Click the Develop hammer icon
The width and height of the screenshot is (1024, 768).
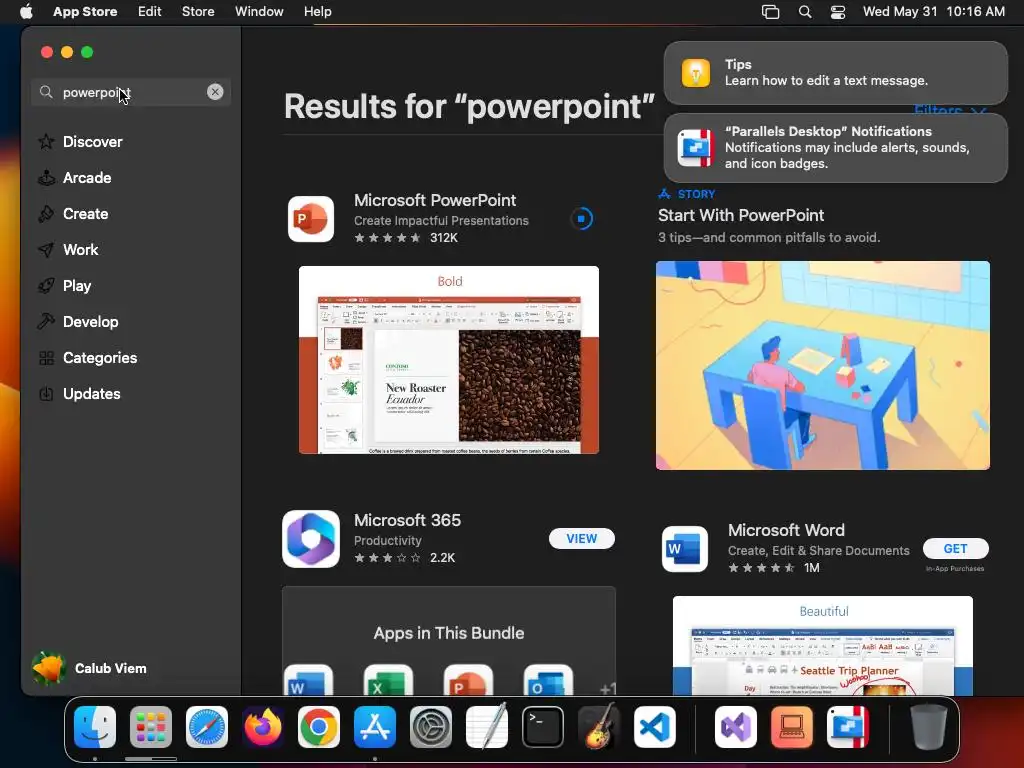46,321
